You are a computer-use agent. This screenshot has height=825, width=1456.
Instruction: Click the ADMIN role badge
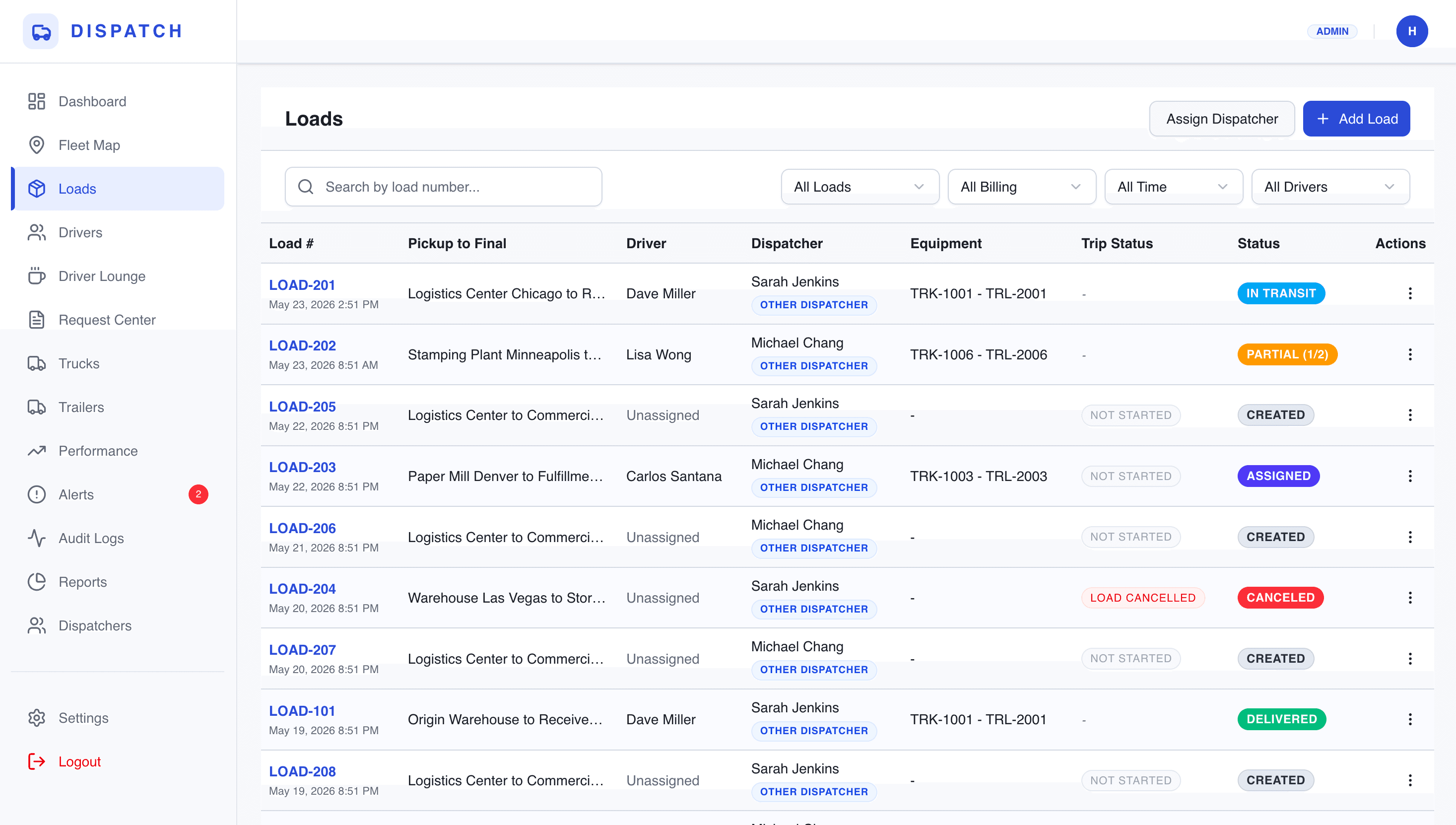(x=1332, y=31)
